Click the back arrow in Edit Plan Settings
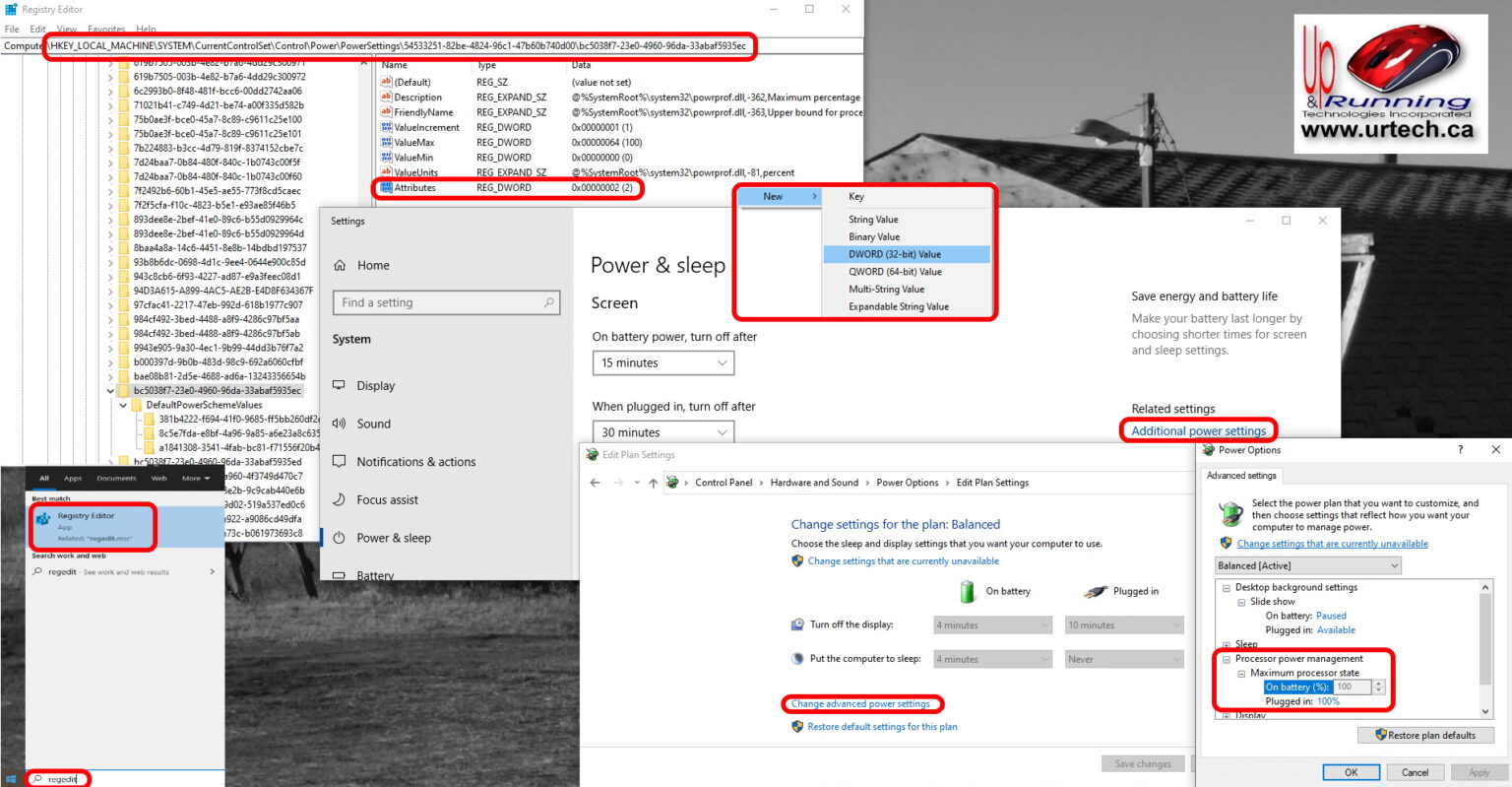The image size is (1512, 787). tap(596, 482)
